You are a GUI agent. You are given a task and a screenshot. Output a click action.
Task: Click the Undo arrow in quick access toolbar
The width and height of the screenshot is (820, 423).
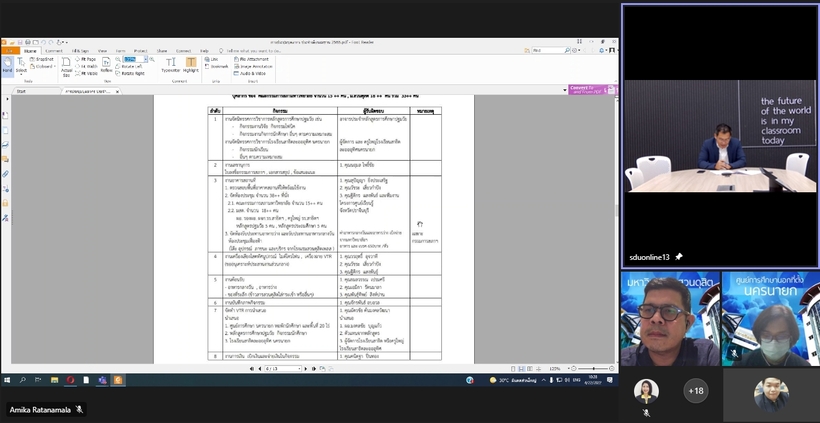tap(43, 42)
